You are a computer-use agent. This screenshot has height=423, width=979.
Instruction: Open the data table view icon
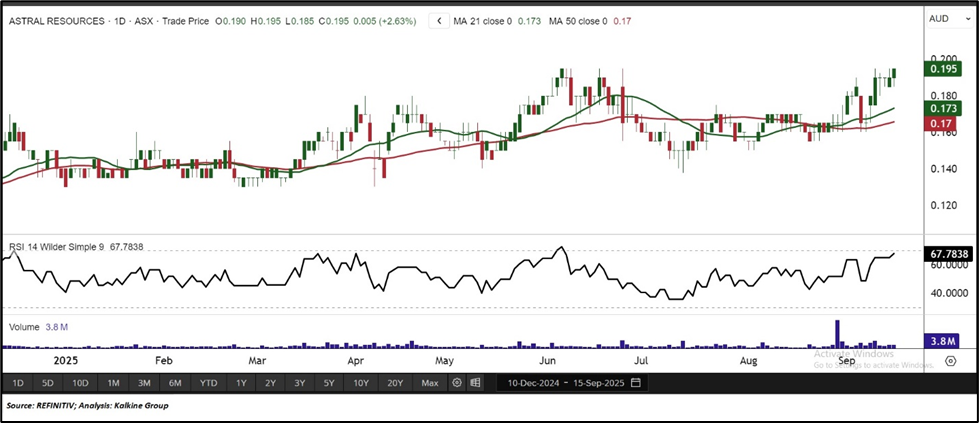[475, 382]
